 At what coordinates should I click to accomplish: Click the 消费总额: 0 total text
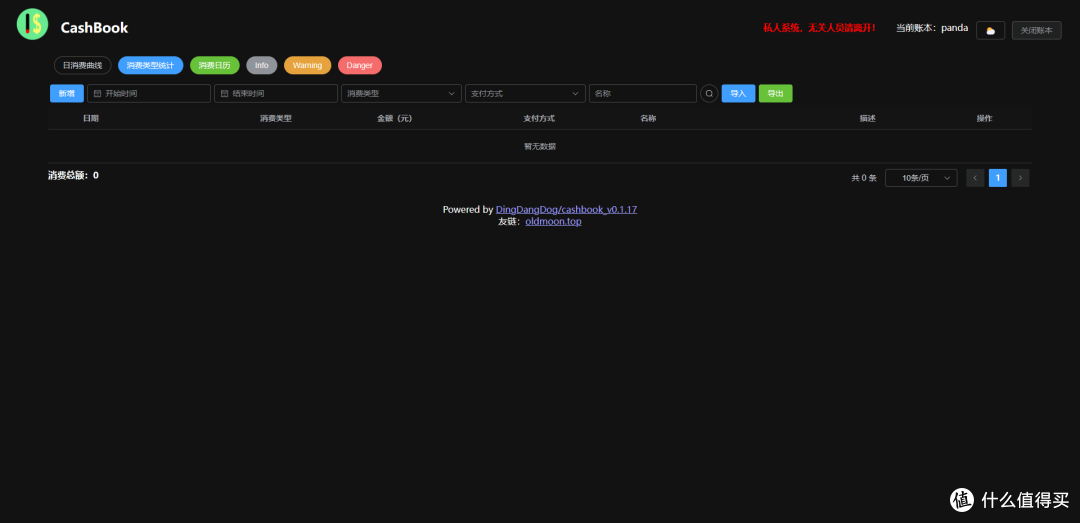click(73, 175)
